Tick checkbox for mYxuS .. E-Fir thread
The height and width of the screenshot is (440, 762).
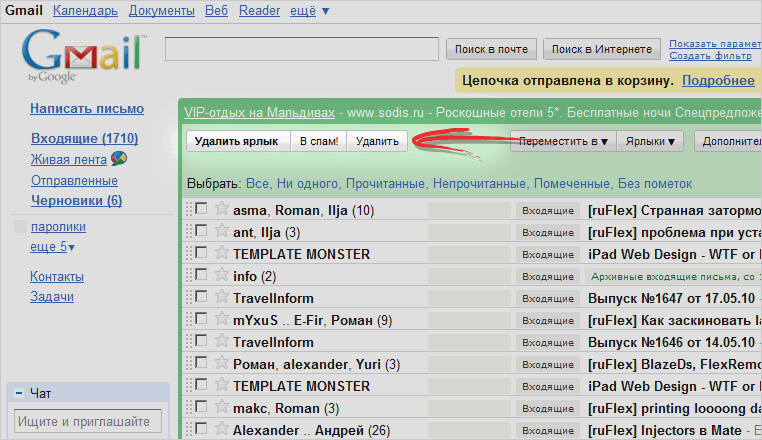click(201, 319)
